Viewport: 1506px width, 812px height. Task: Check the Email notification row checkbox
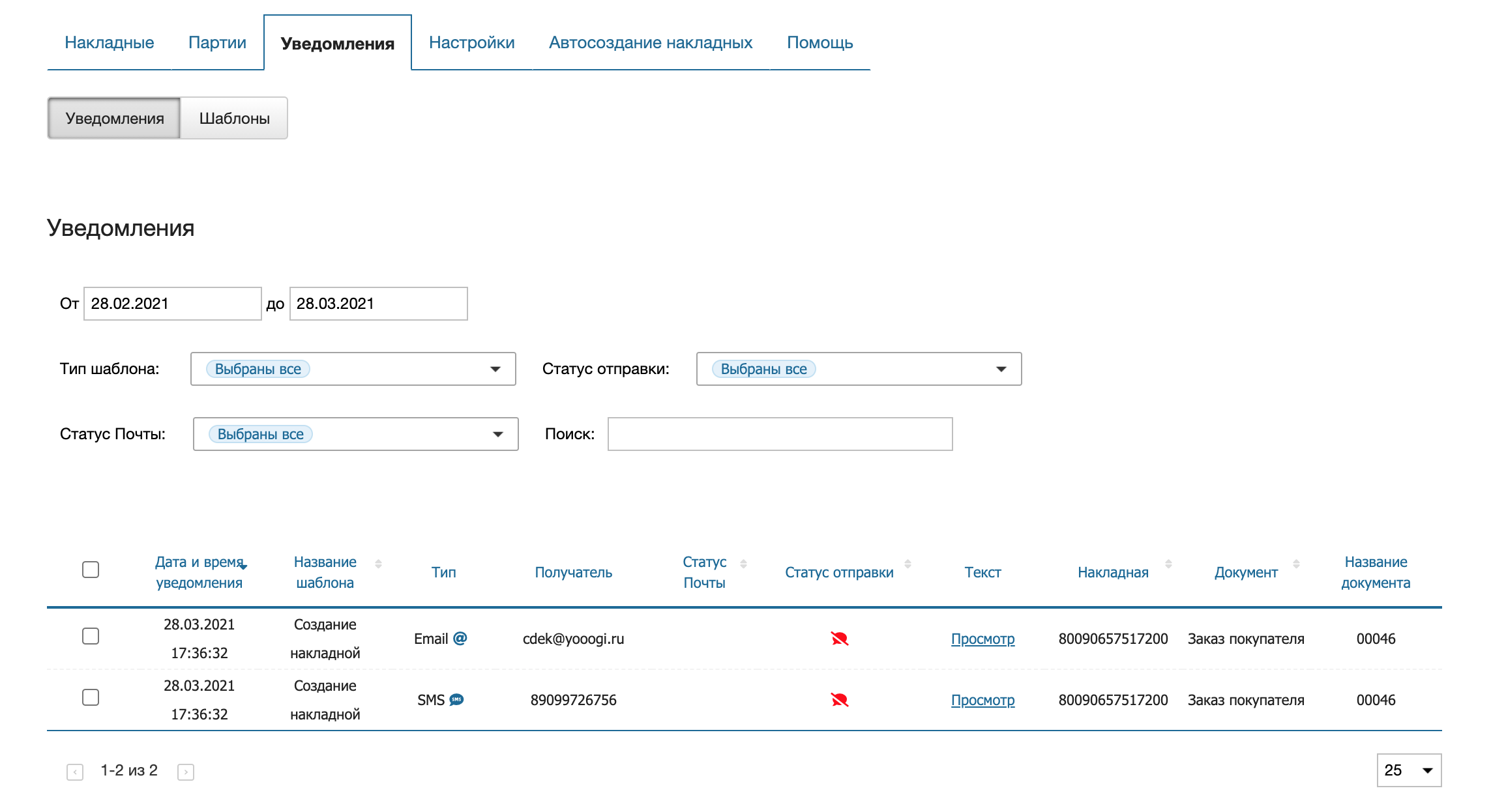(x=91, y=636)
